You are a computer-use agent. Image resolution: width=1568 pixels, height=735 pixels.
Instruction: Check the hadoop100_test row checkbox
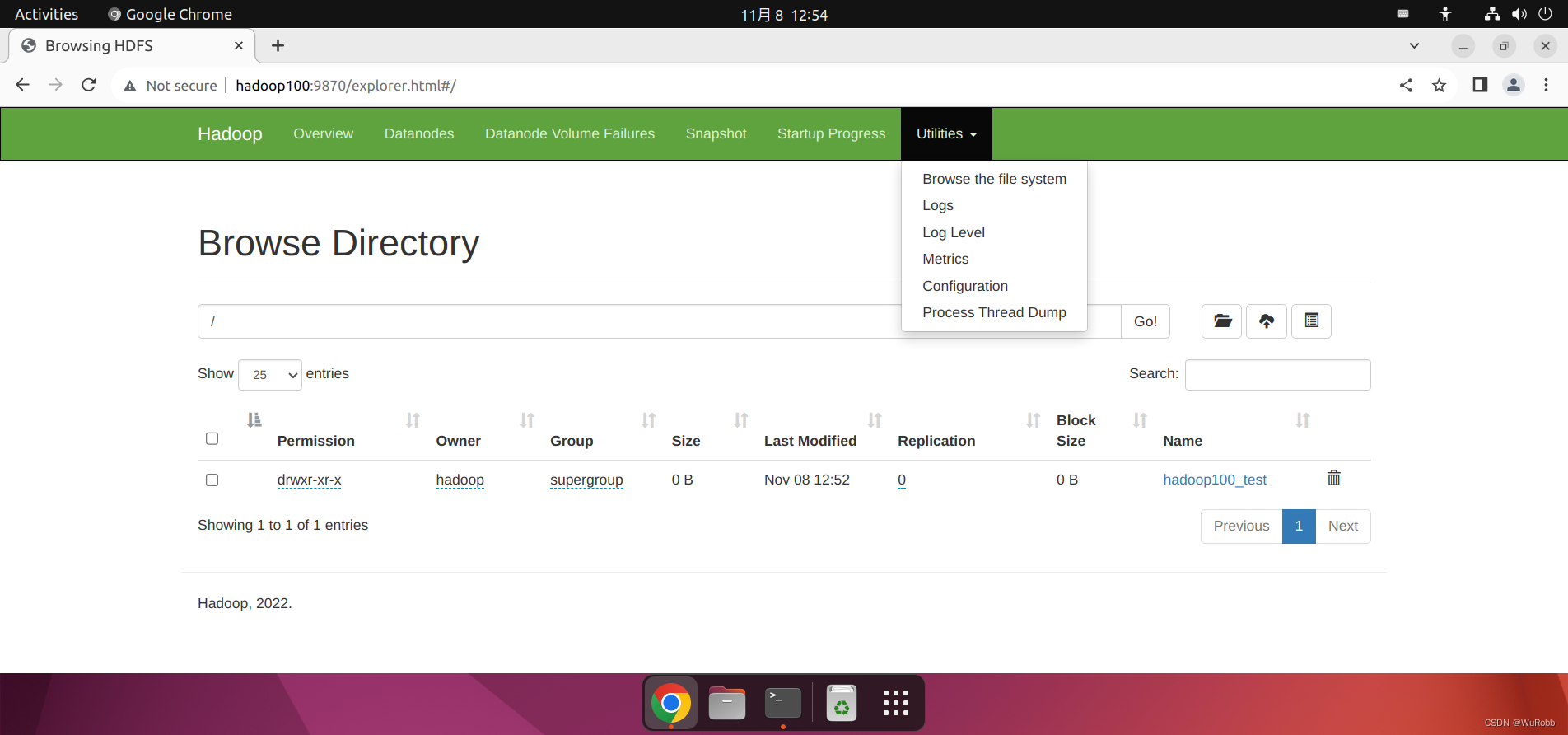coord(212,480)
